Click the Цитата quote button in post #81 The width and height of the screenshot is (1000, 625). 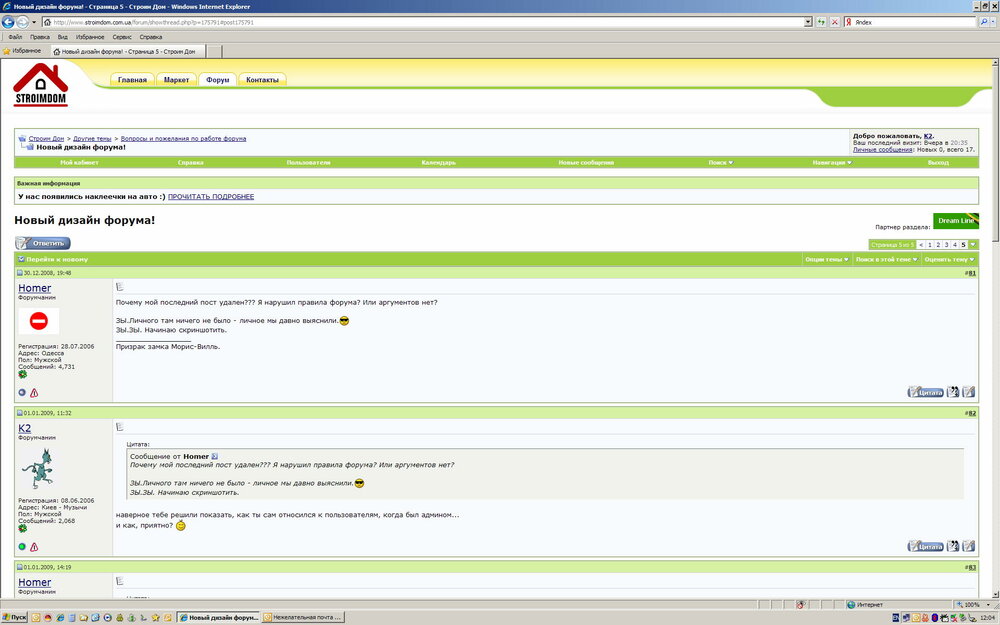(x=925, y=392)
